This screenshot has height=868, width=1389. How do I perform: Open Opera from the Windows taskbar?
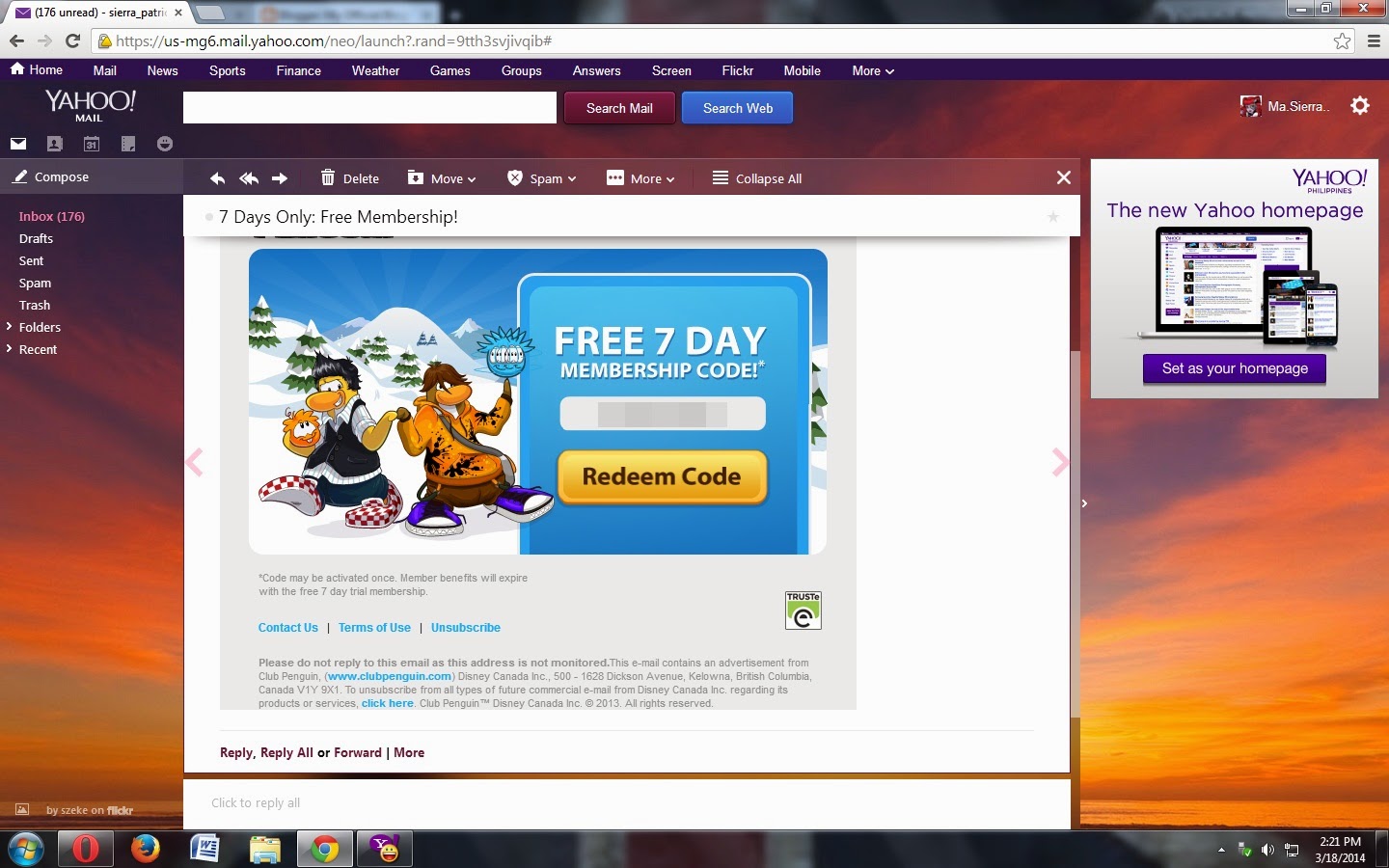click(86, 849)
